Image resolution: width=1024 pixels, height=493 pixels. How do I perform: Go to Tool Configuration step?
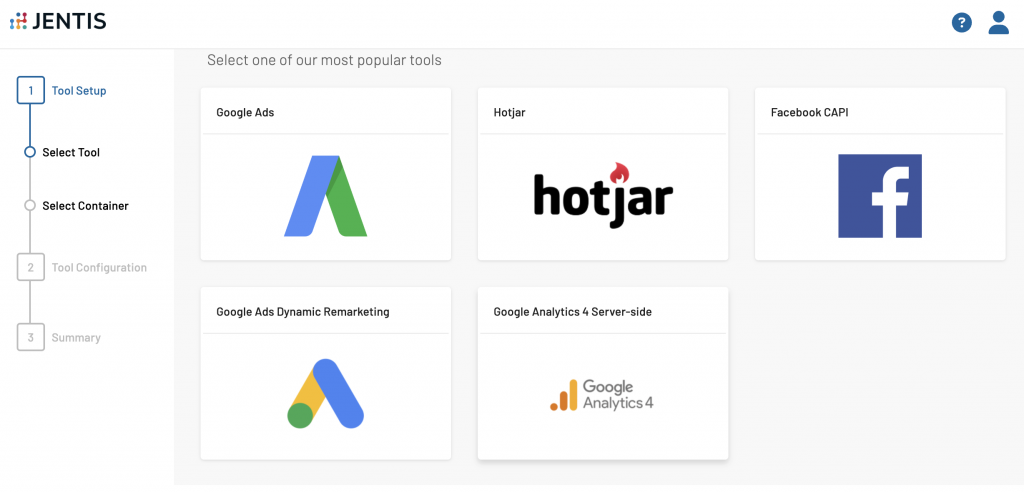tap(99, 268)
